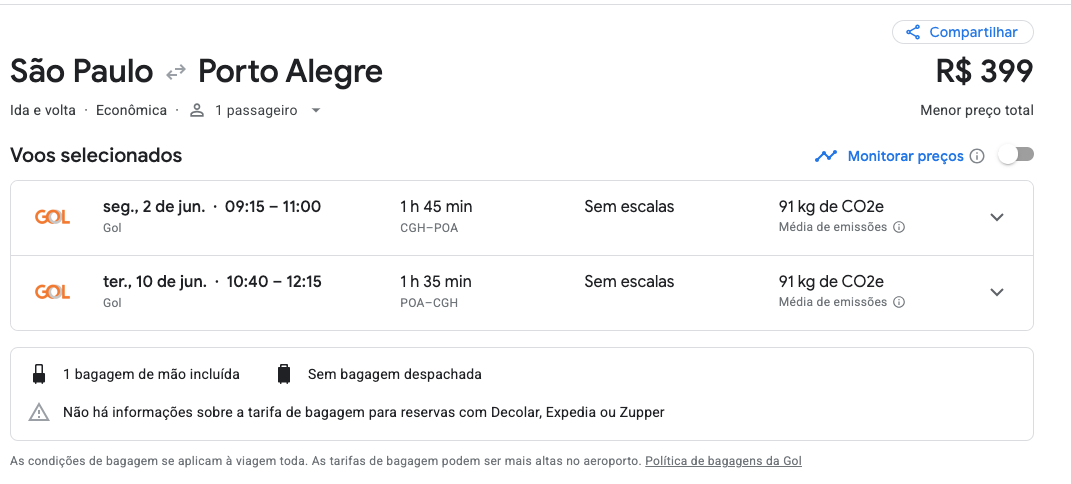Click the passenger person icon

click(197, 111)
